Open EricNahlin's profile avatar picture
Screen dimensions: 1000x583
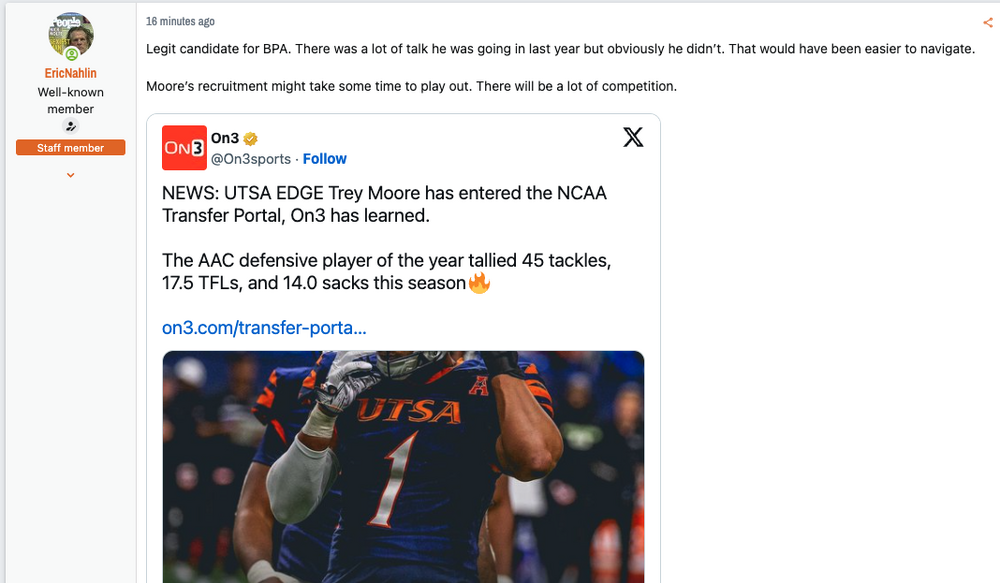click(x=70, y=36)
